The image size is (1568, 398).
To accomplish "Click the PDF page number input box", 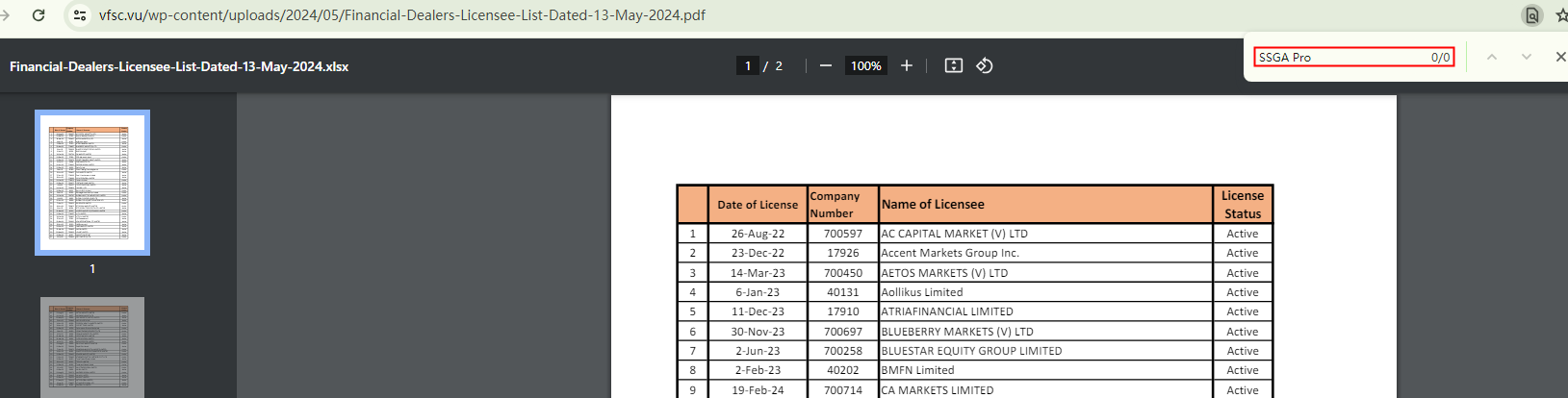I will (748, 65).
